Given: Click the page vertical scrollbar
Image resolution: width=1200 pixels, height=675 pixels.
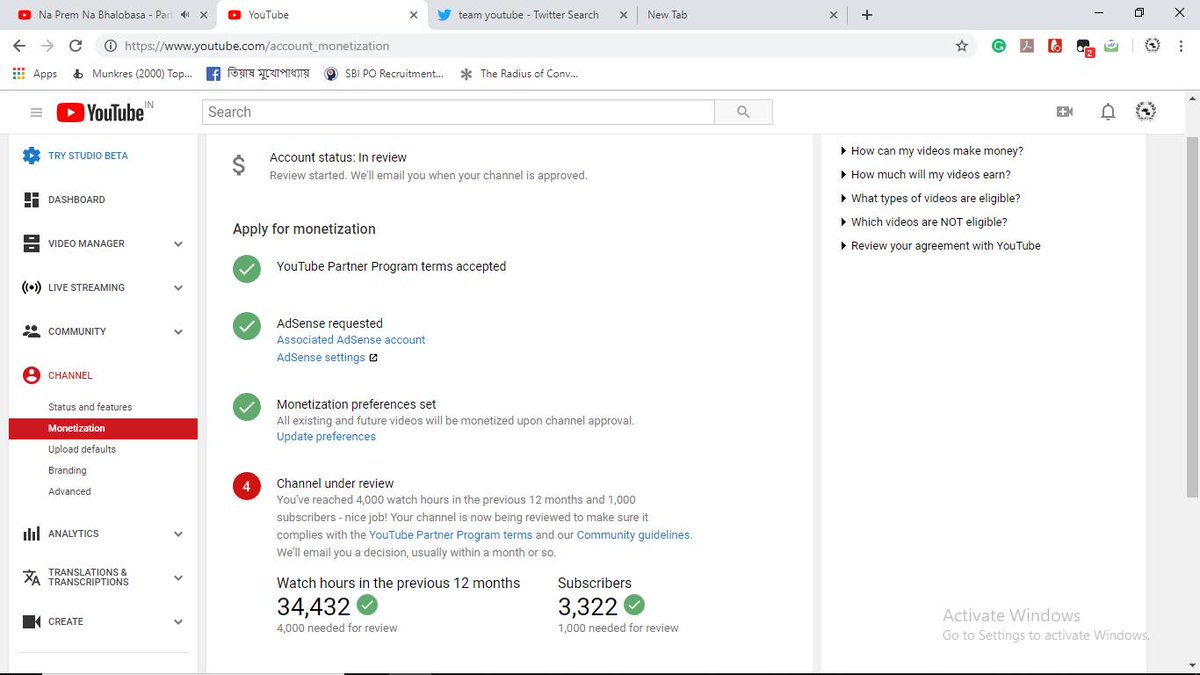Looking at the screenshot, I should tap(1191, 315).
